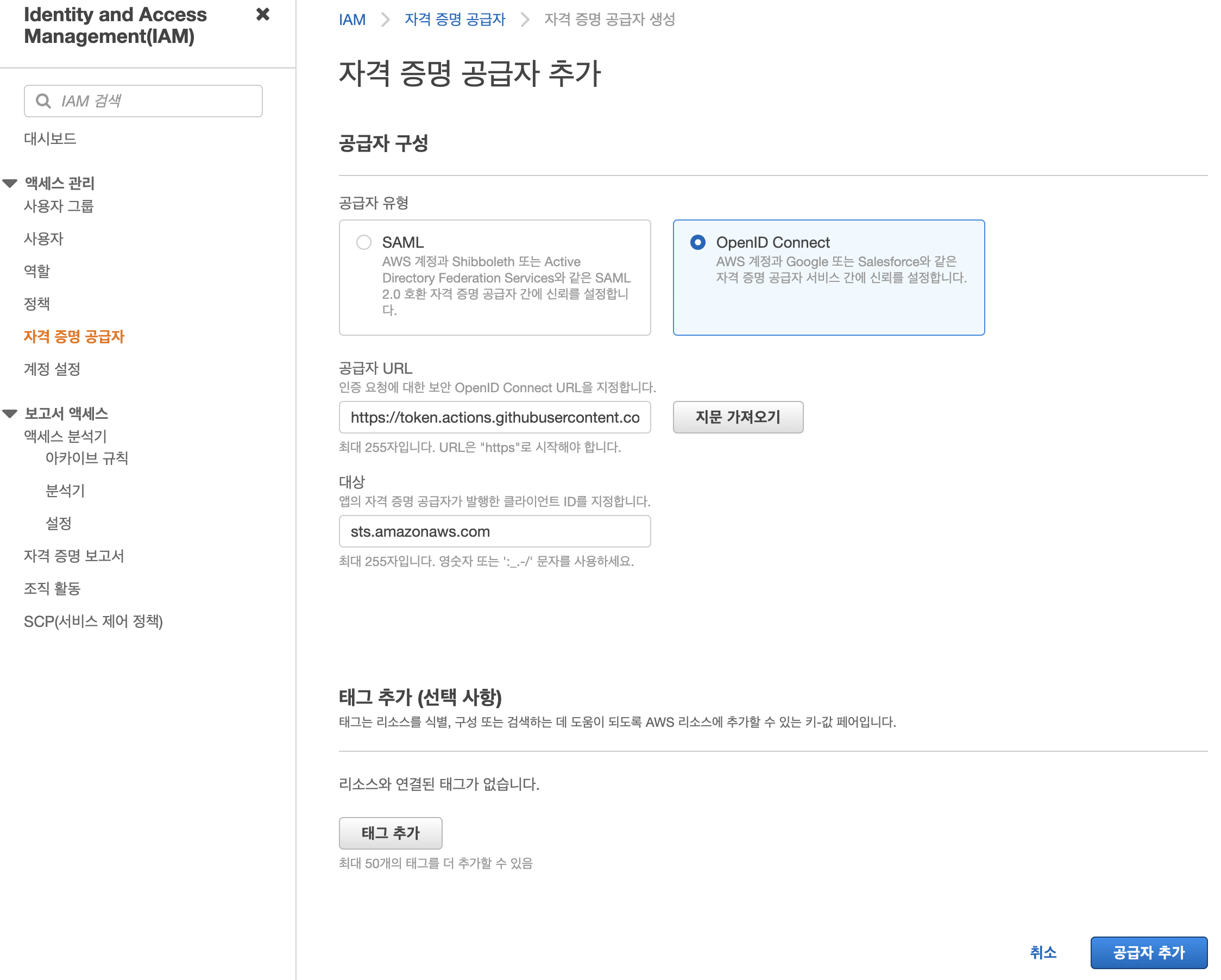Click the 공급자 추가 button
Image resolution: width=1221 pixels, height=980 pixels.
coord(1148,952)
